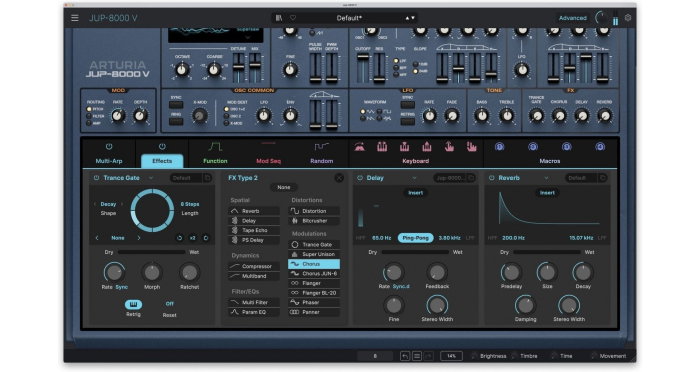Click the heart favorite icon
This screenshot has width=700, height=372.
(293, 18)
